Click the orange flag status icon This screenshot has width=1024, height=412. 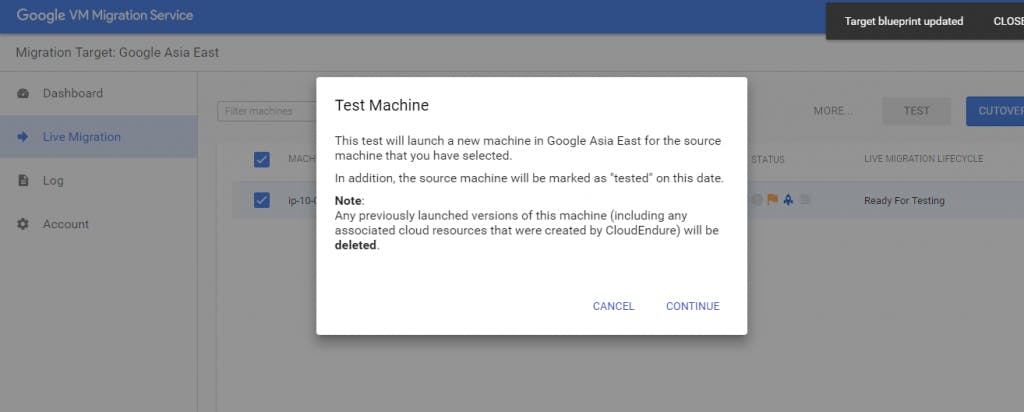[x=772, y=200]
